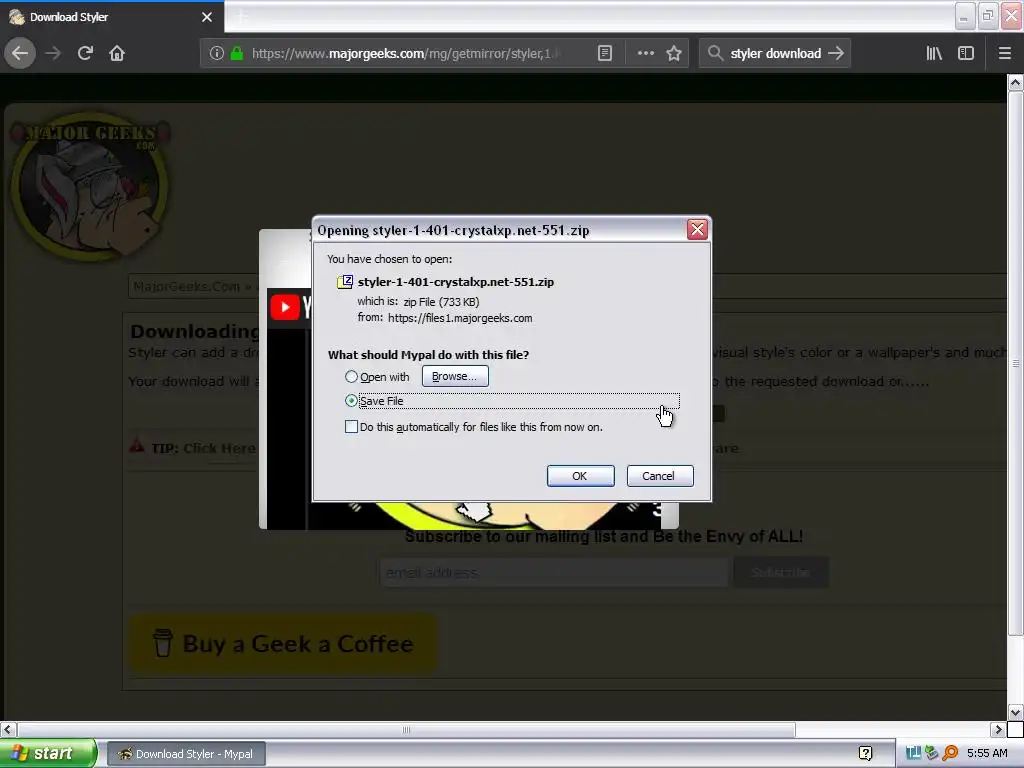
Task: Click the MajorGeeks logo image
Action: (x=91, y=189)
